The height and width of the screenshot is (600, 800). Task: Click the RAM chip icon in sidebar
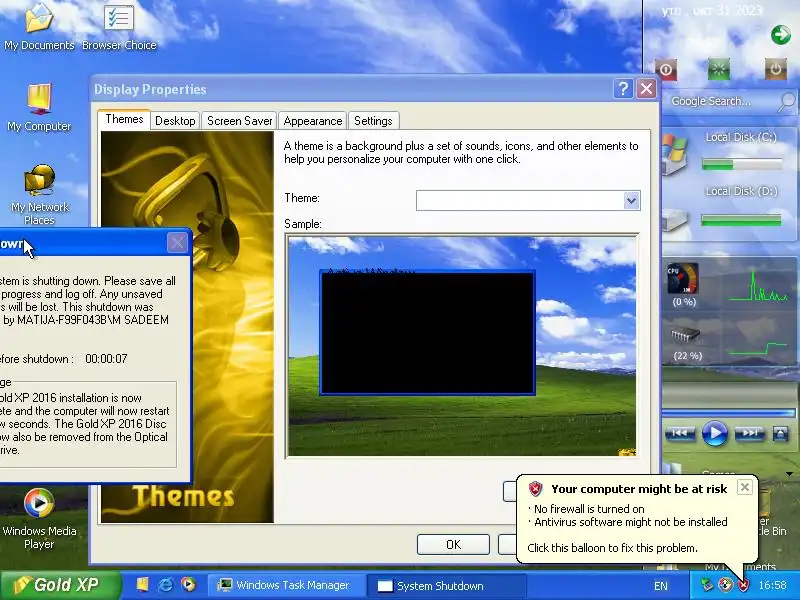coord(685,335)
